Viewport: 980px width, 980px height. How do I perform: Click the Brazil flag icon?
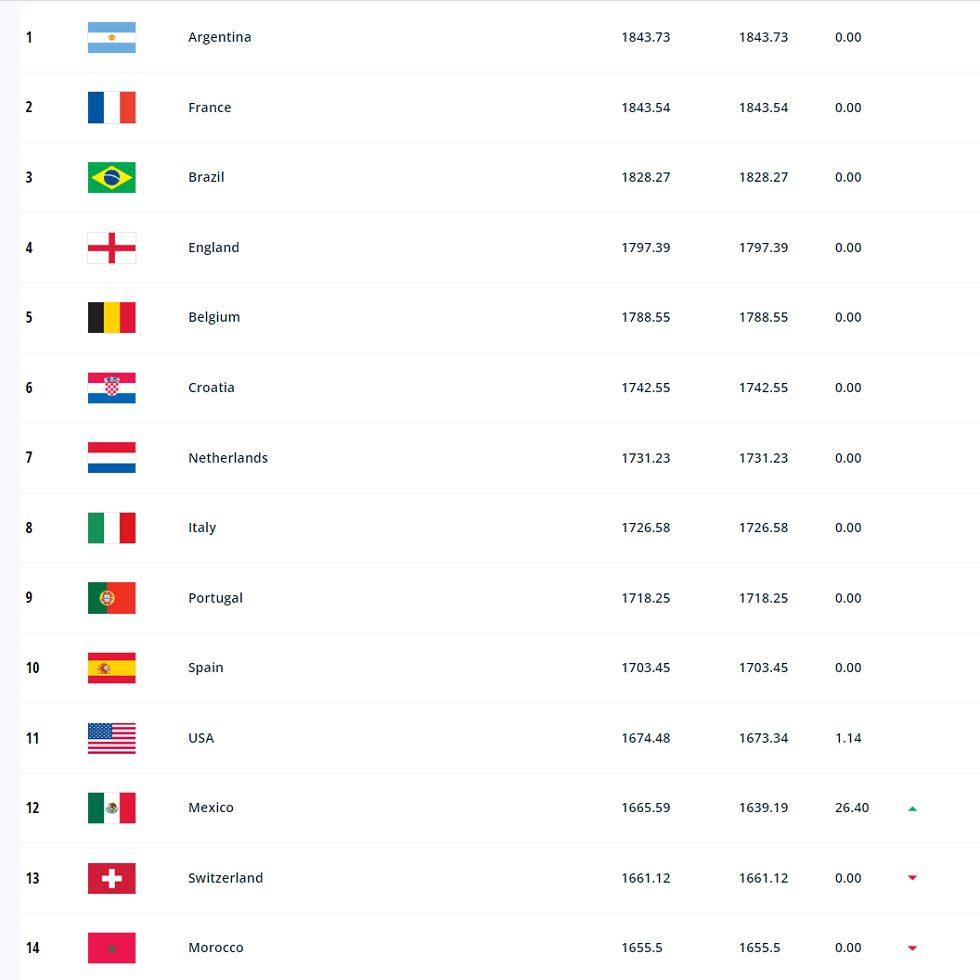111,177
